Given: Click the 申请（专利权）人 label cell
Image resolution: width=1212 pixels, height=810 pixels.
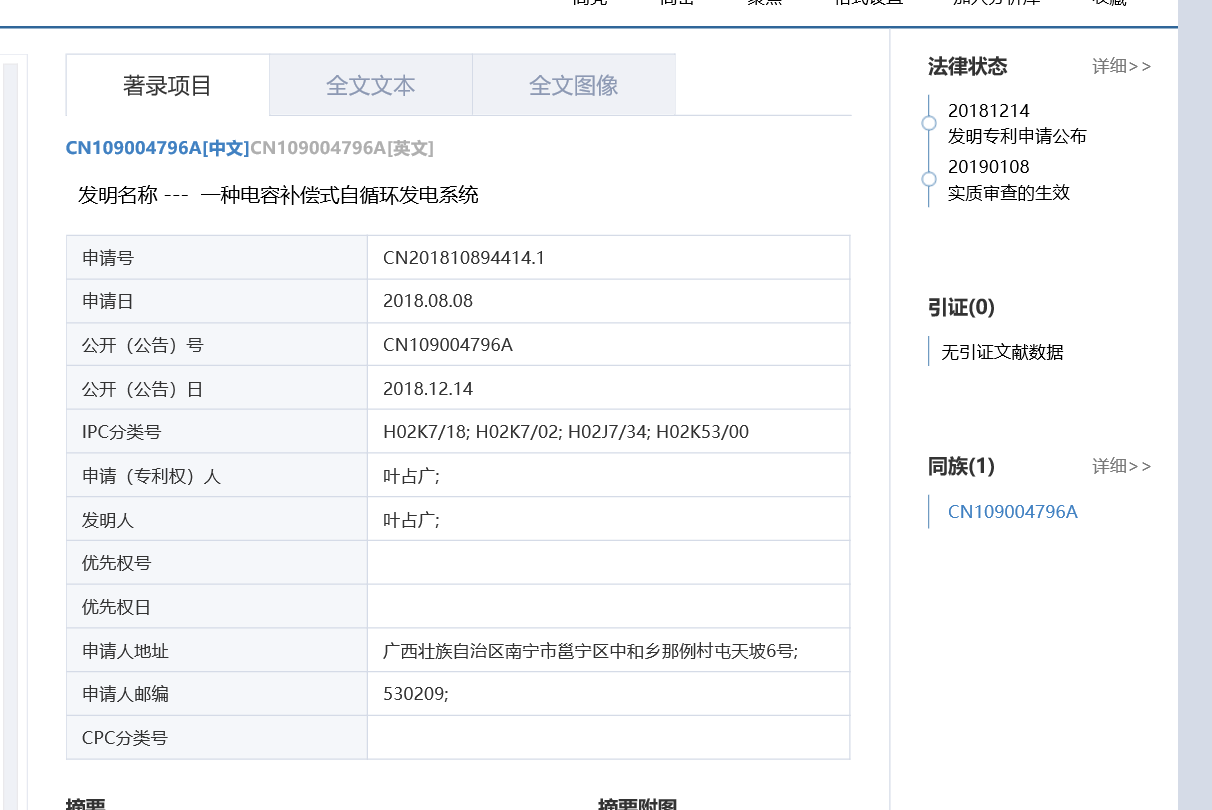Looking at the screenshot, I should pyautogui.click(x=217, y=476).
